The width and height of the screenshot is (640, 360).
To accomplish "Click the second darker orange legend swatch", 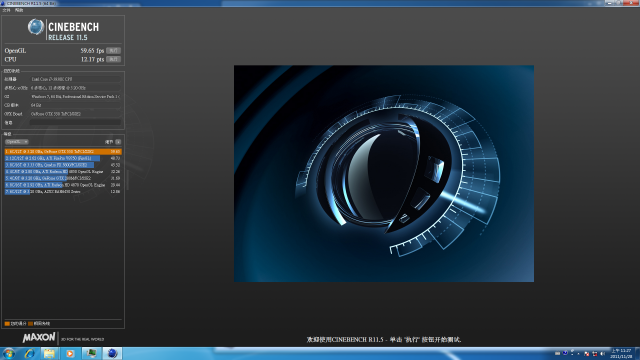I will (30, 324).
